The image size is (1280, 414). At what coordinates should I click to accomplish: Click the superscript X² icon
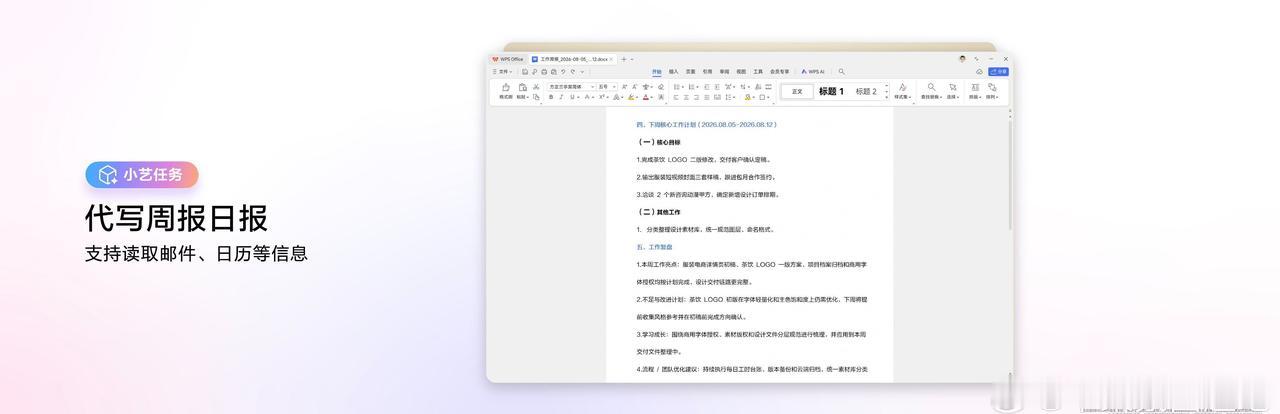tap(602, 97)
